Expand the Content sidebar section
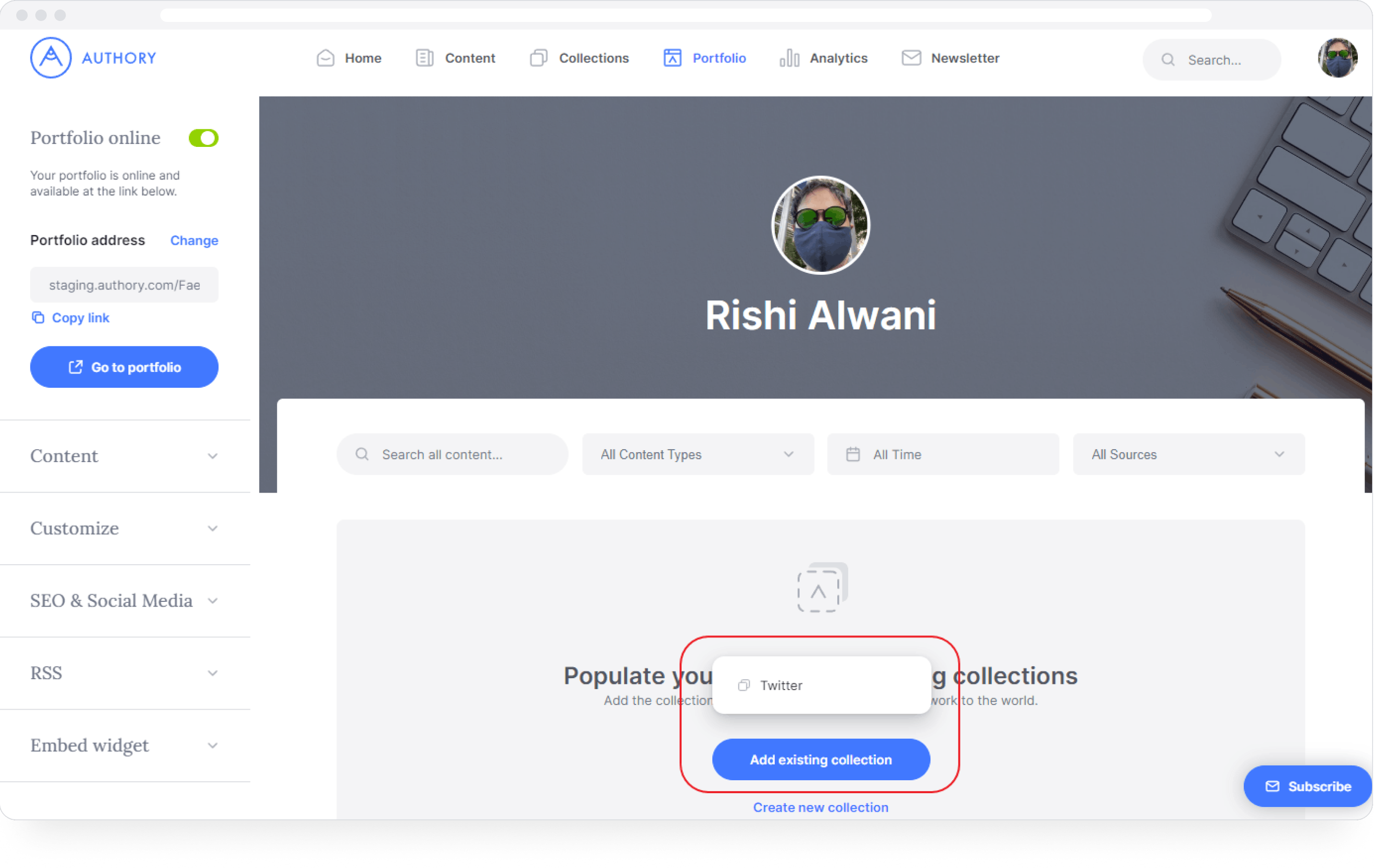 (124, 456)
